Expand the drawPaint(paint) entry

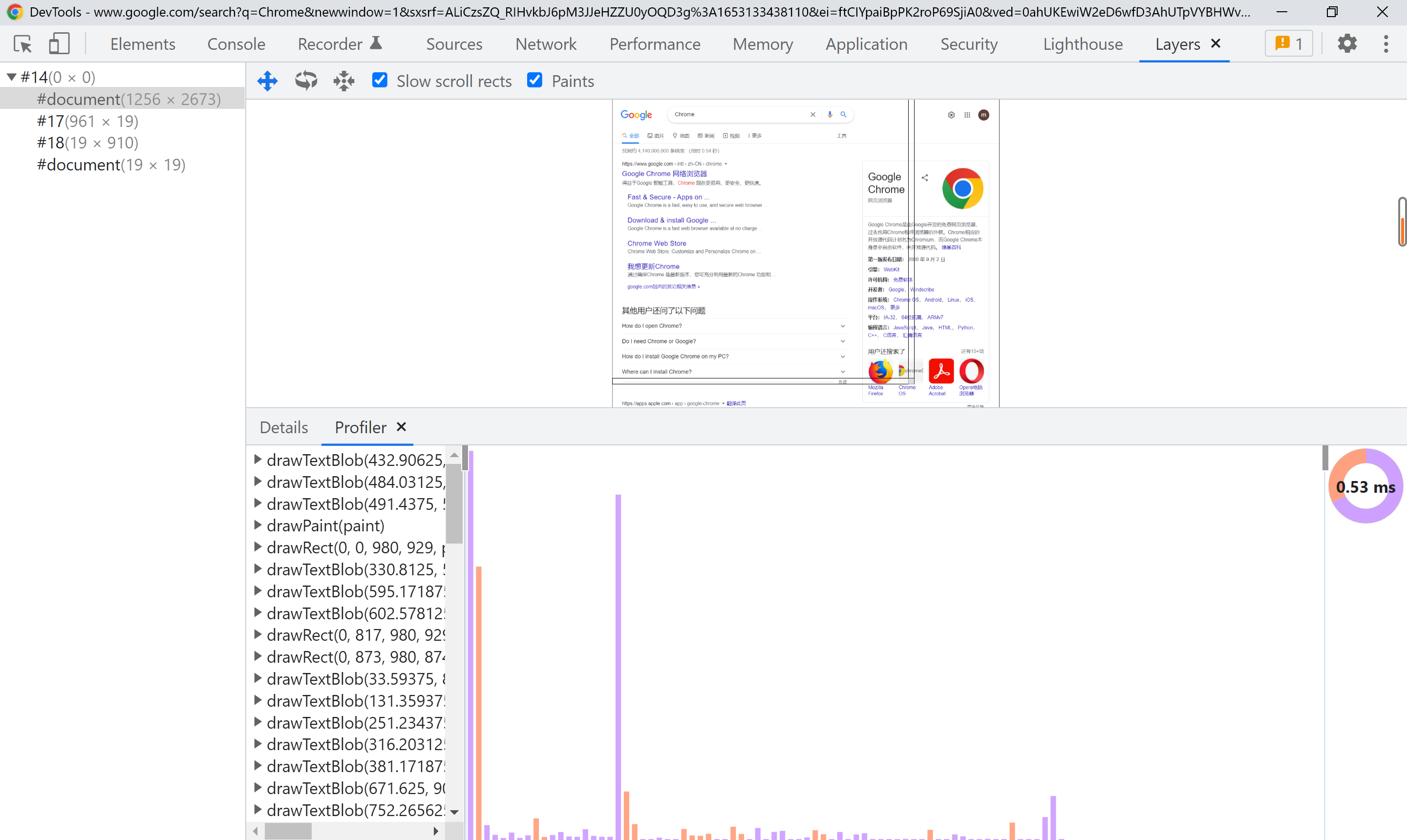257,525
